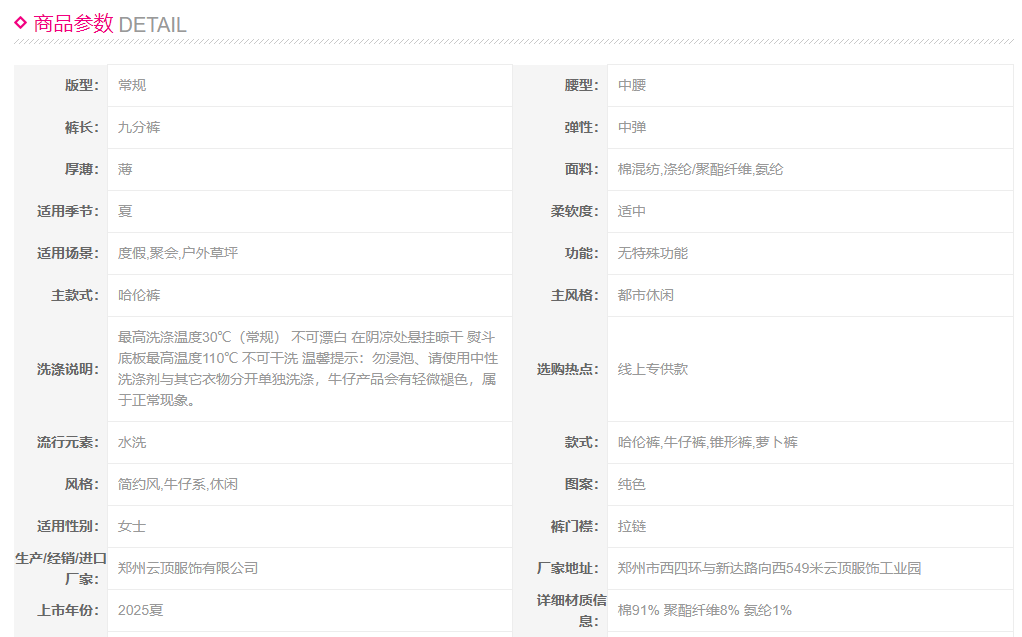Click material detail 棉91% 聚酯纤维8% 氨纶1%
The width and height of the screenshot is (1022, 637).
coord(704,610)
